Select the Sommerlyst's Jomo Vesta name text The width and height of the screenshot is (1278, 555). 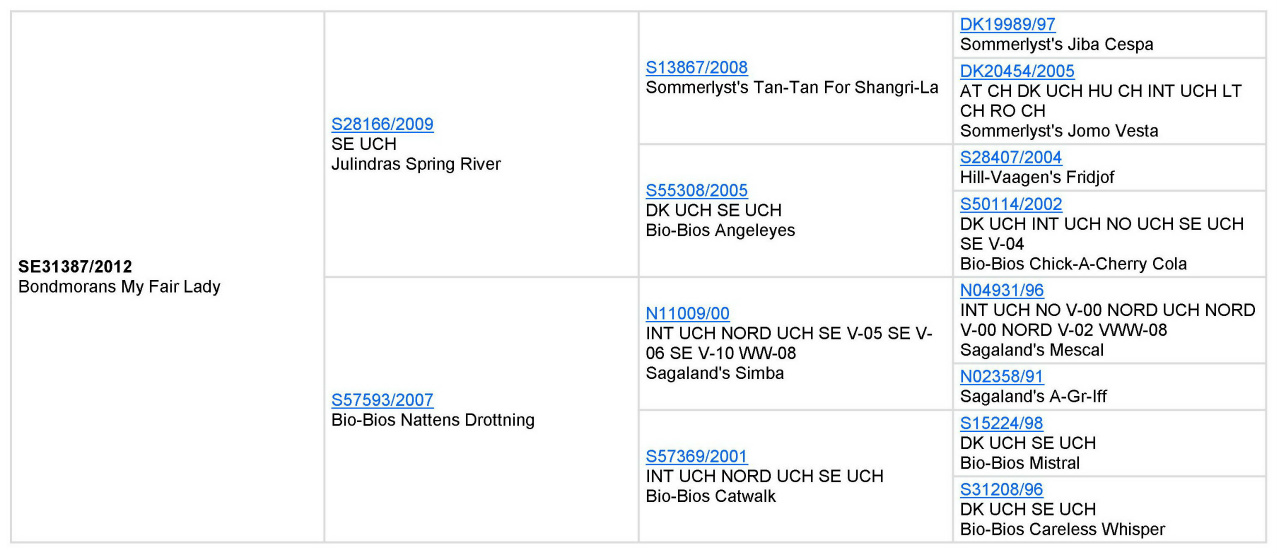coord(1059,131)
